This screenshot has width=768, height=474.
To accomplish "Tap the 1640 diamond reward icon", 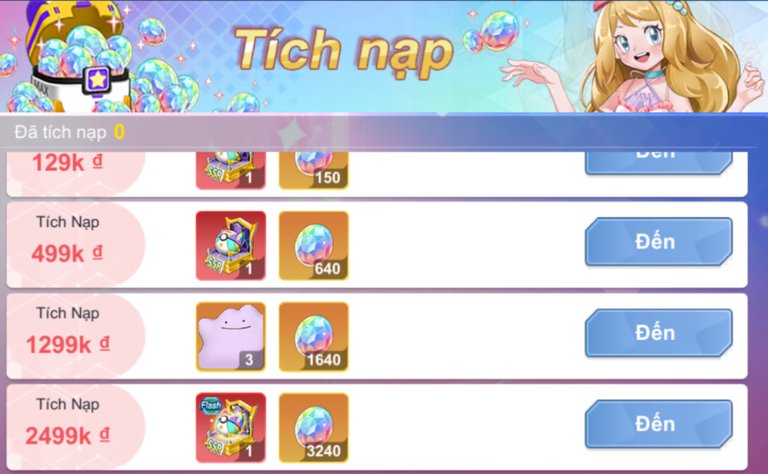I will [313, 337].
